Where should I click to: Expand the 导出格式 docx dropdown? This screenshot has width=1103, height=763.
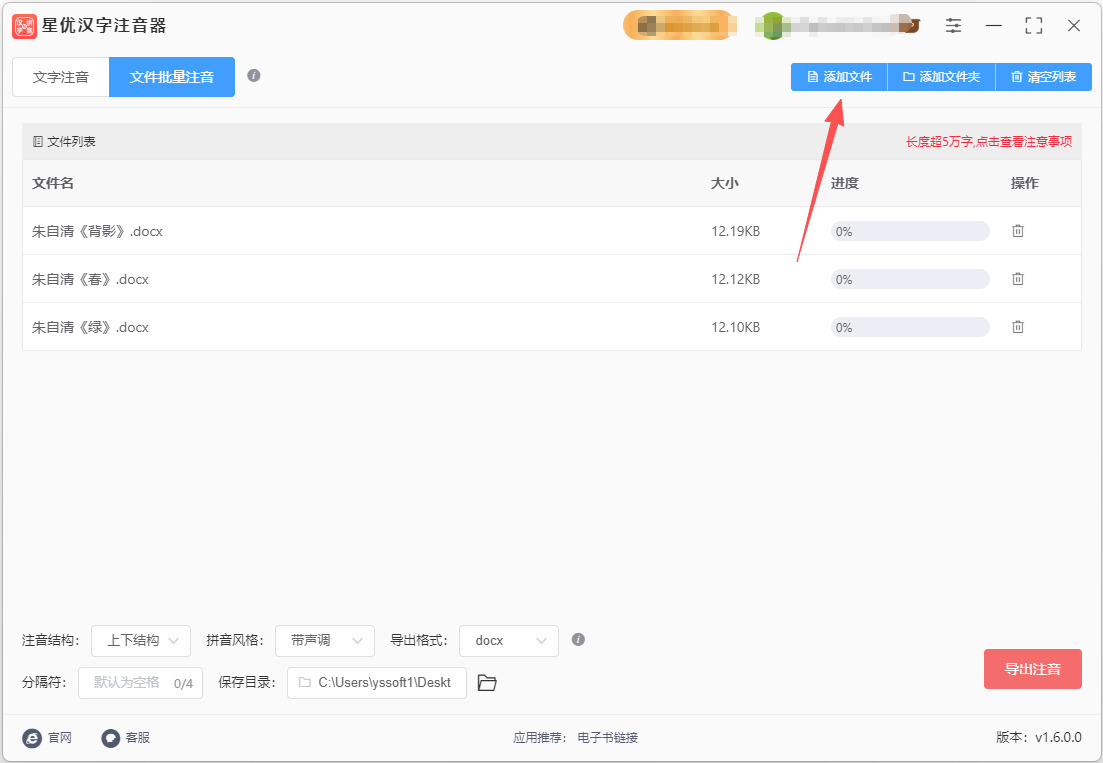coord(509,641)
